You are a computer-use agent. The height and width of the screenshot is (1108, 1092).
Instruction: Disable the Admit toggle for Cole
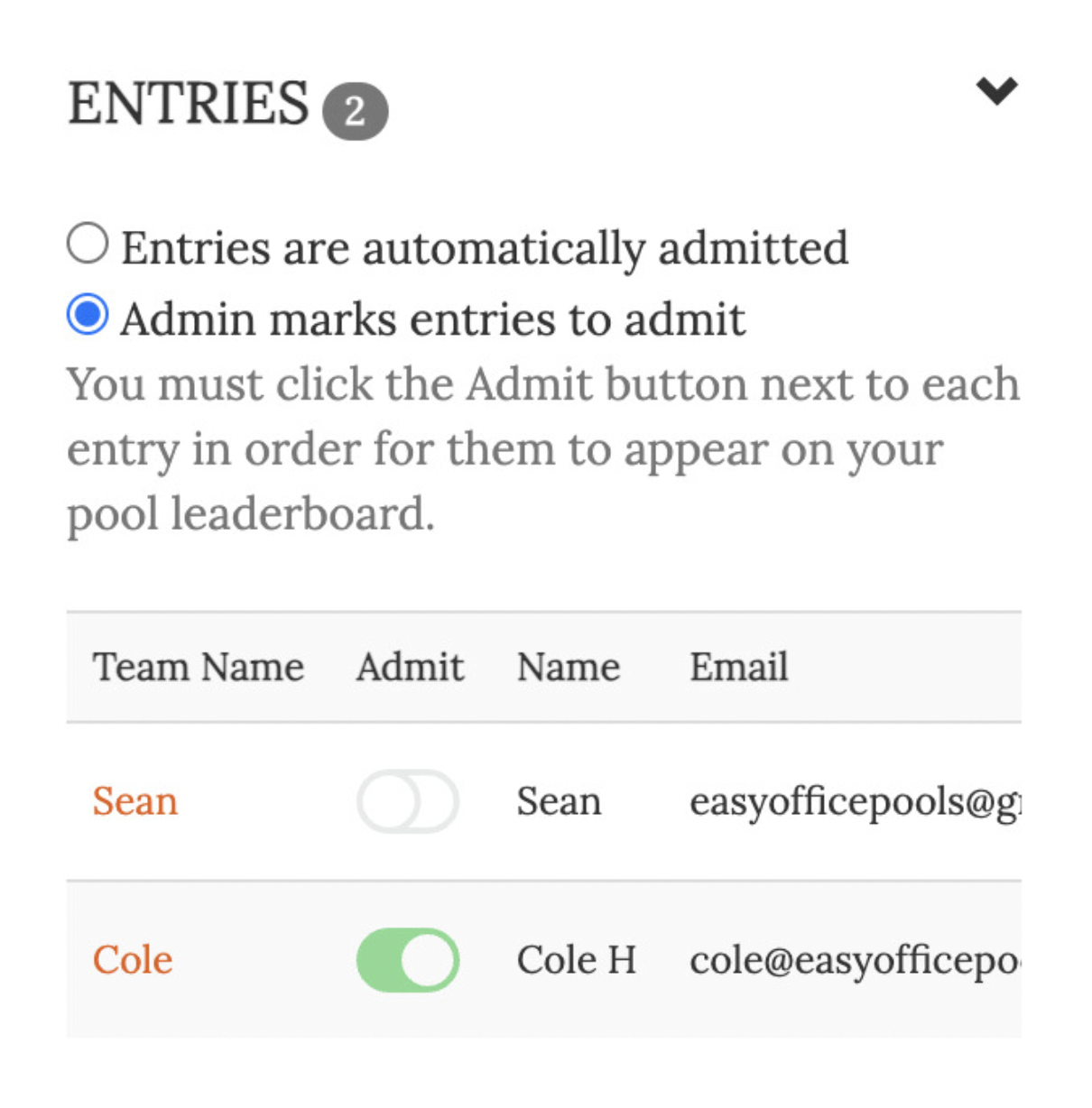tap(408, 960)
